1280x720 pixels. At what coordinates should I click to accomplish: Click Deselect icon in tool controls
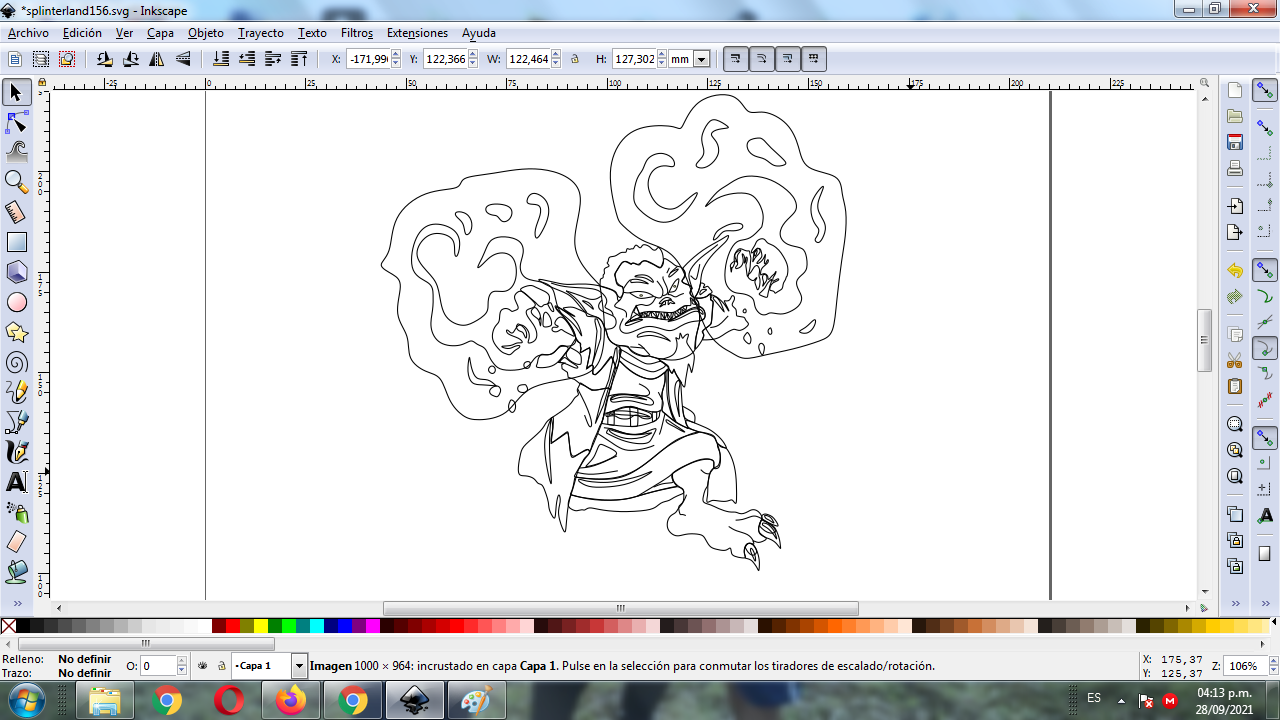pyautogui.click(x=67, y=59)
